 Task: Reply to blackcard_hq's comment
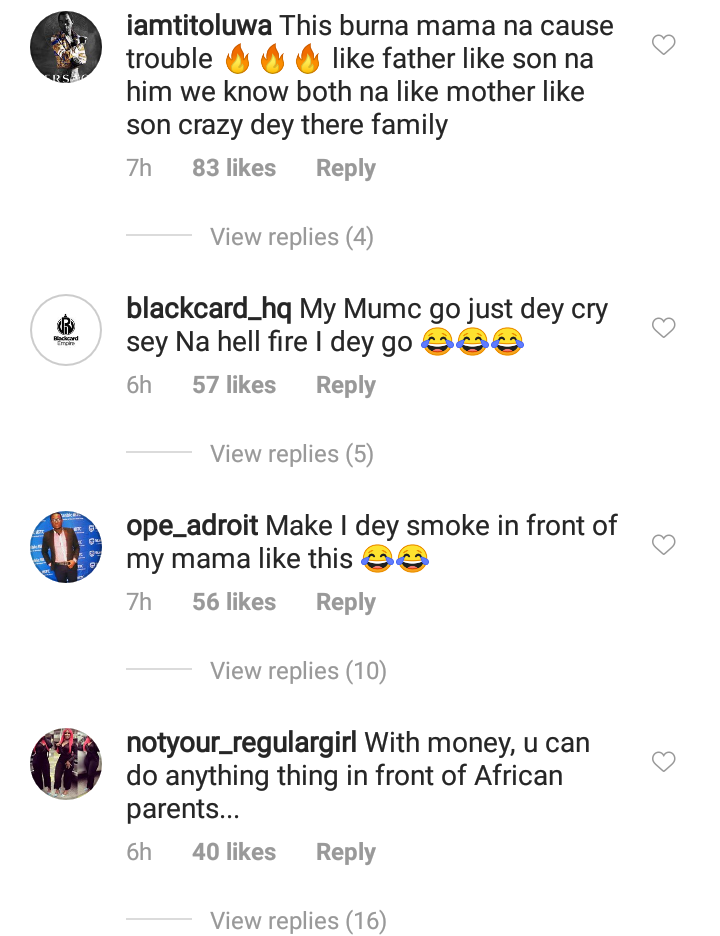345,385
